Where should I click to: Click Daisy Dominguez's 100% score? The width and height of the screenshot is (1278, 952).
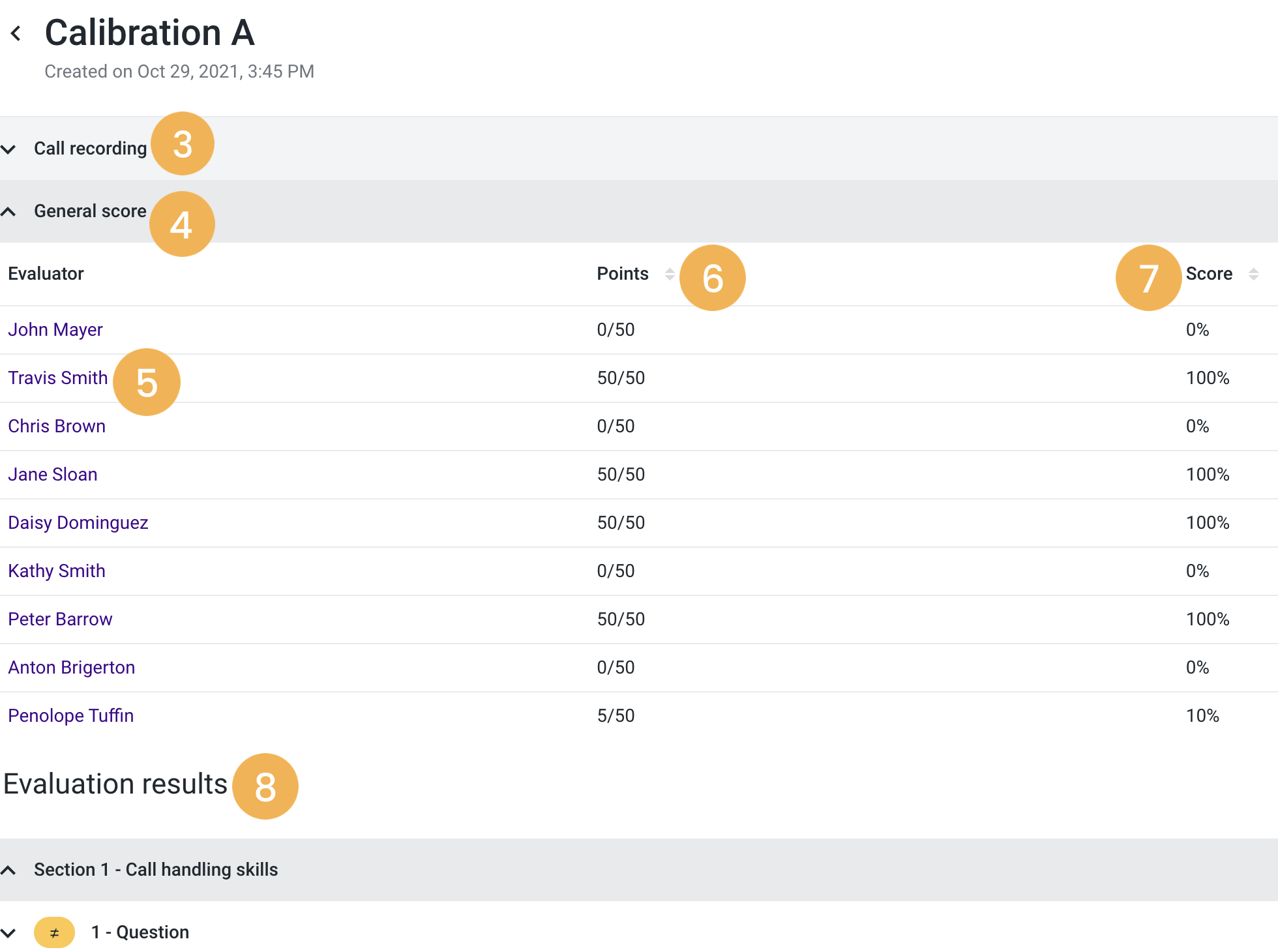1208,523
